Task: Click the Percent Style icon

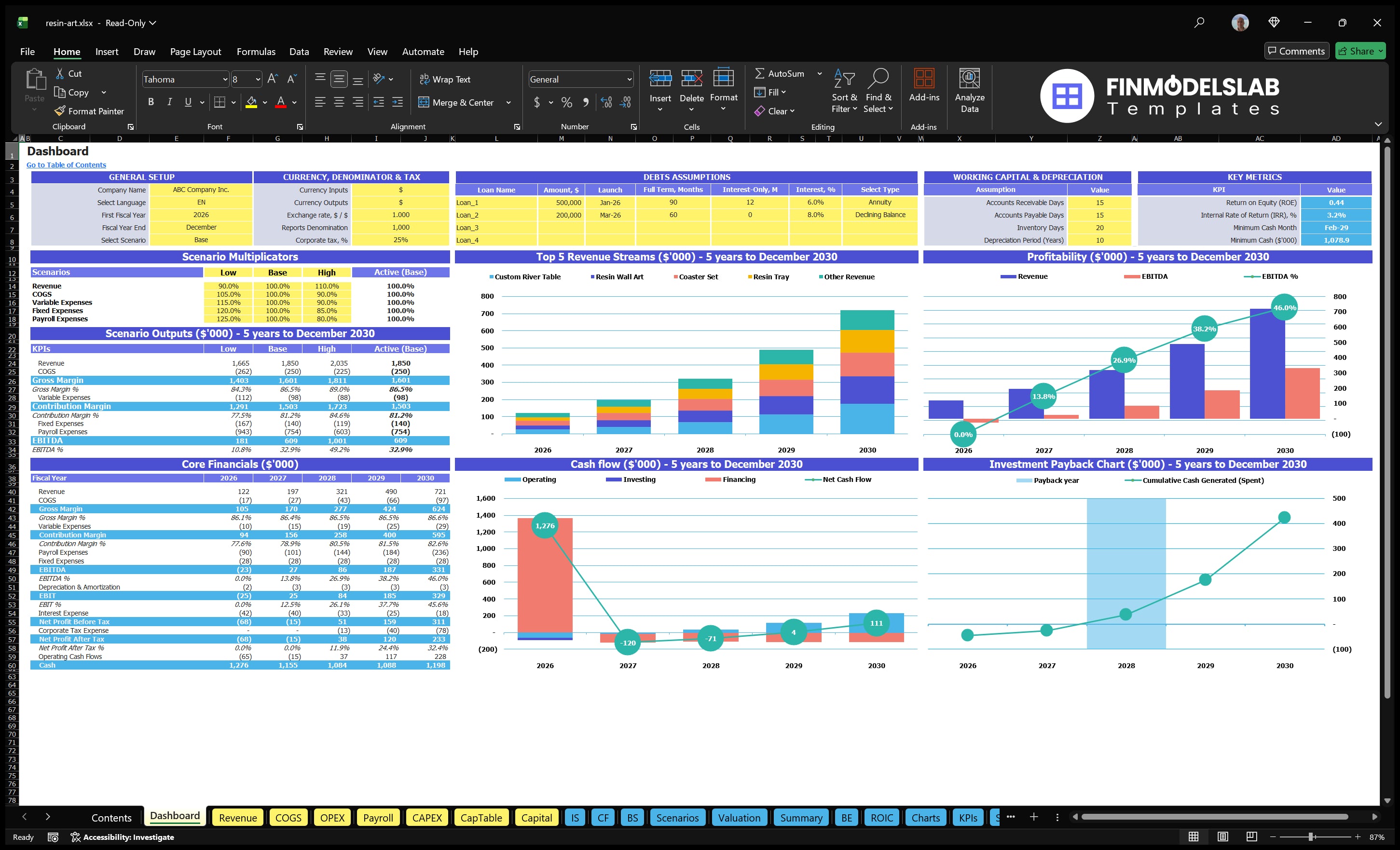Action: click(x=566, y=102)
